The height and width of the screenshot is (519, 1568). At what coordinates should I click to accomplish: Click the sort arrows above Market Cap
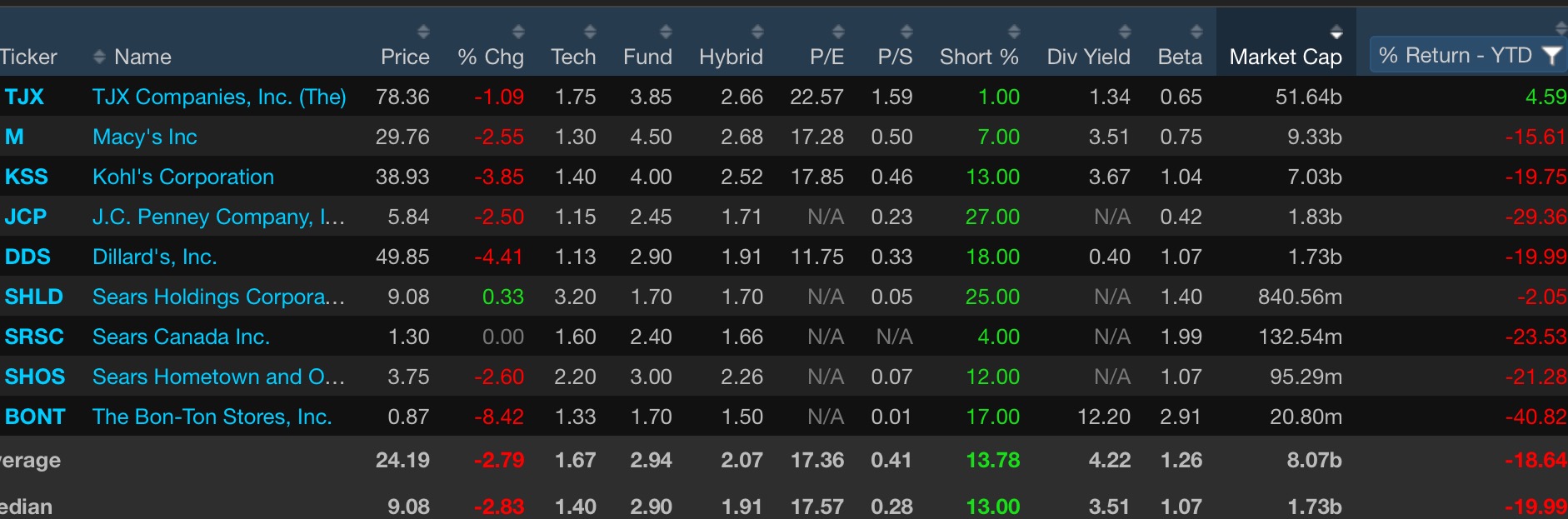tap(1336, 32)
